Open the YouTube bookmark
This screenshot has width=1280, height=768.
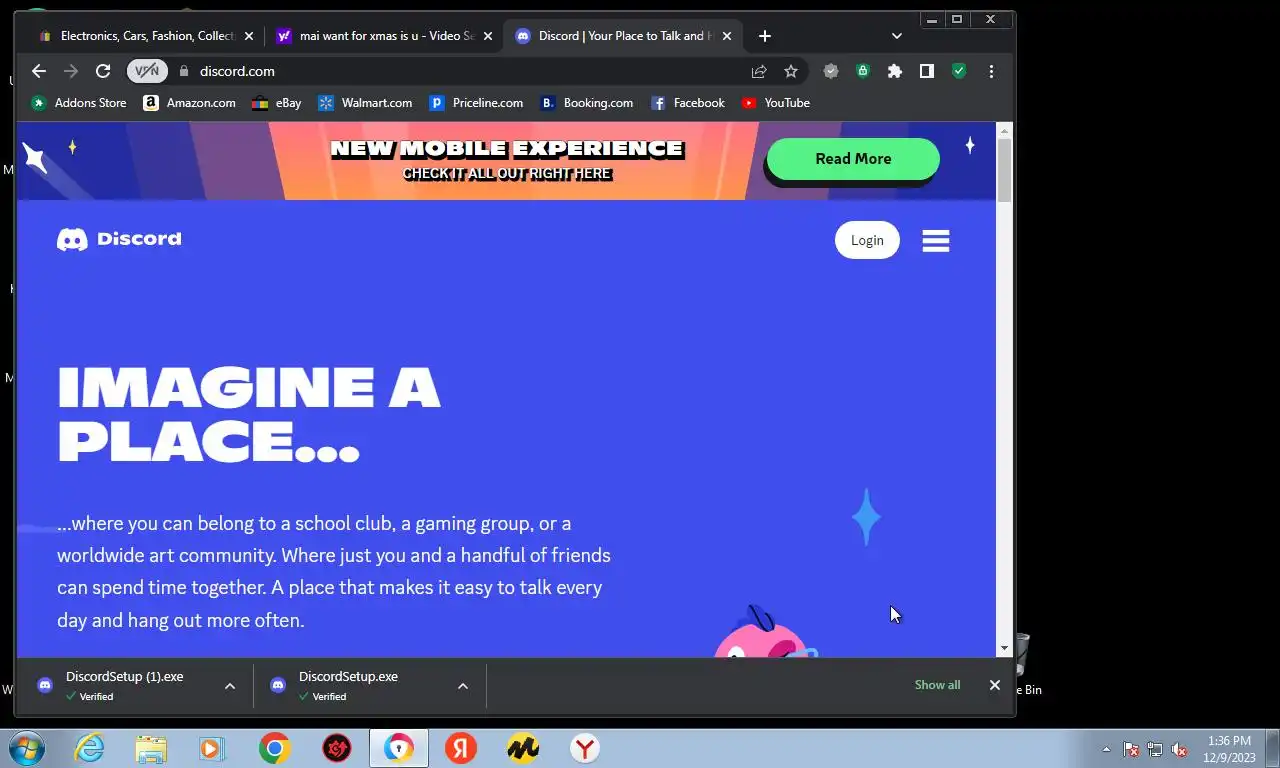[x=776, y=103]
